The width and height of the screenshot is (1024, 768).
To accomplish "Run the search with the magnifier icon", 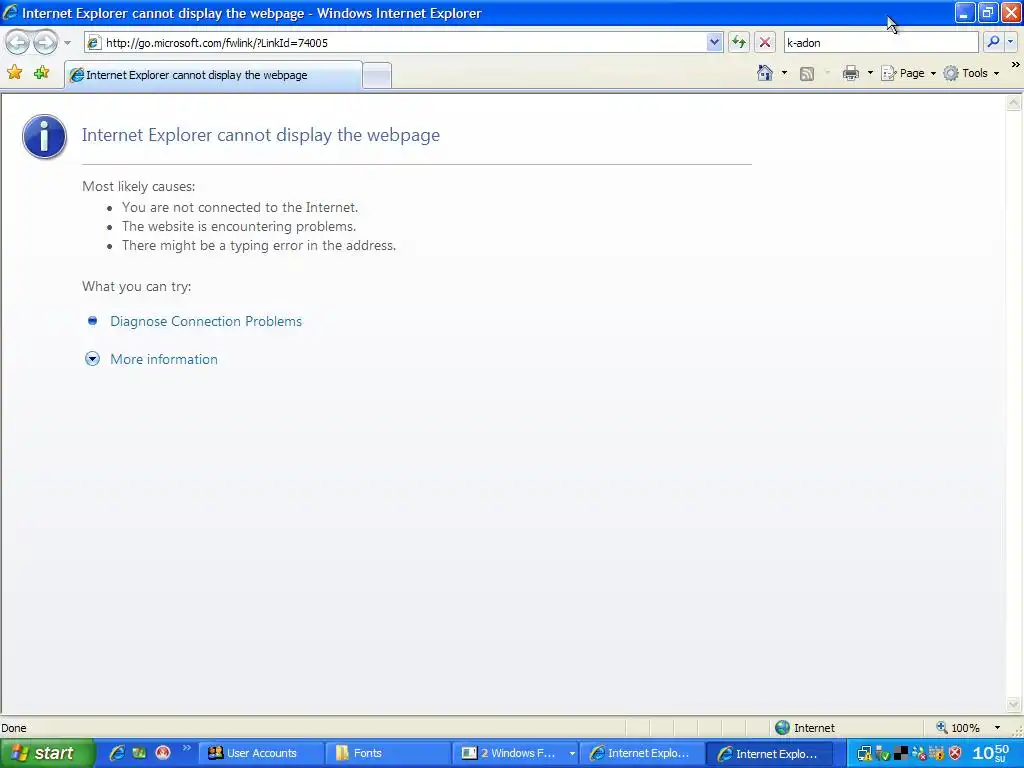I will [993, 42].
